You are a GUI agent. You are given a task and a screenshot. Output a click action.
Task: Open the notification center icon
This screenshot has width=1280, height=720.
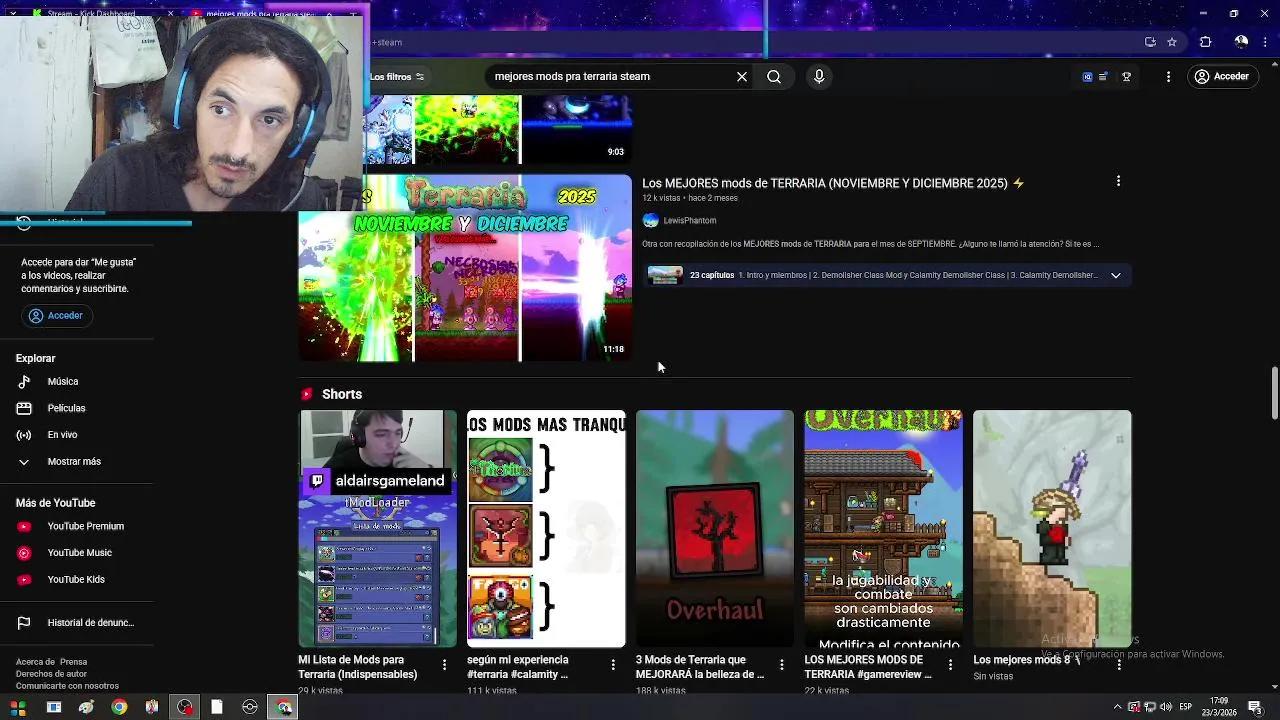(1255, 707)
